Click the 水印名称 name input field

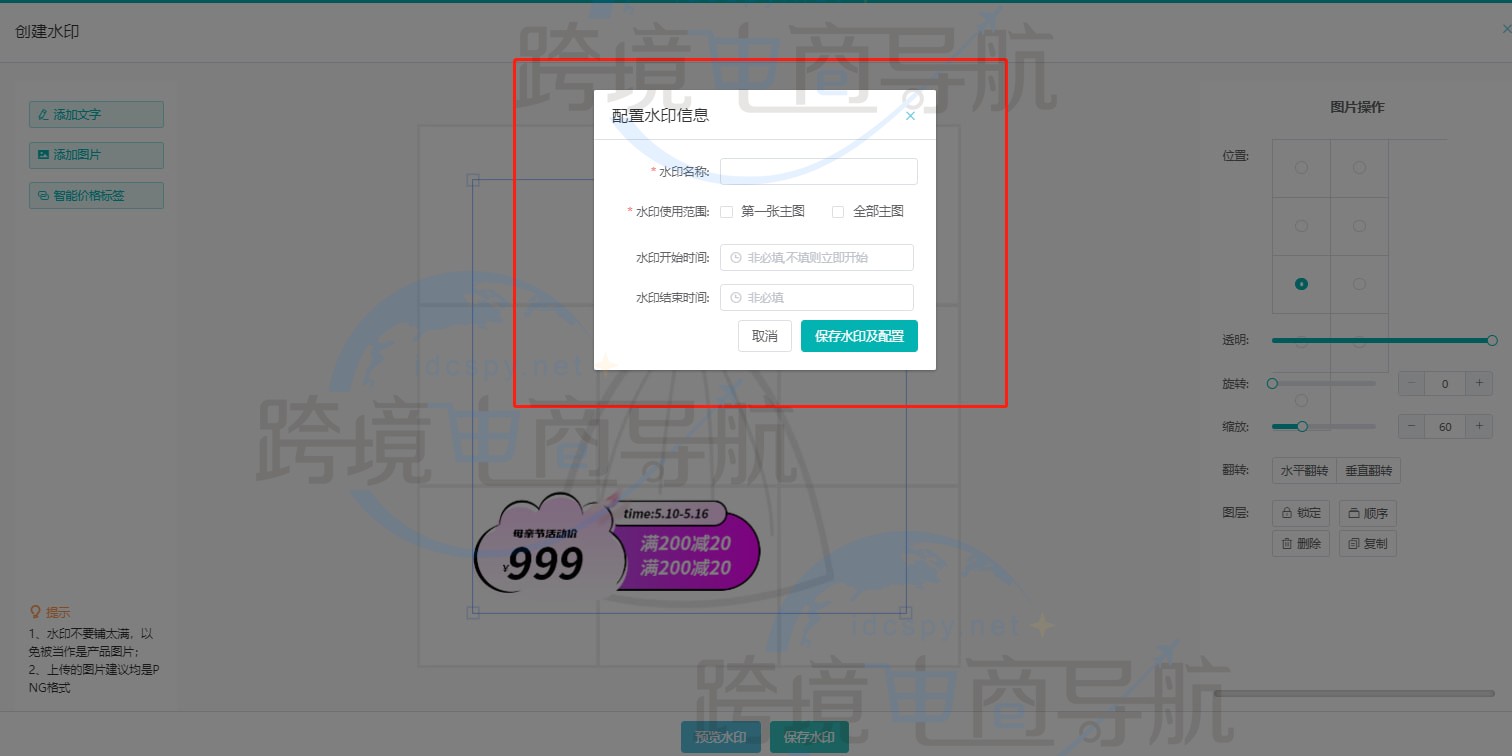pos(817,171)
